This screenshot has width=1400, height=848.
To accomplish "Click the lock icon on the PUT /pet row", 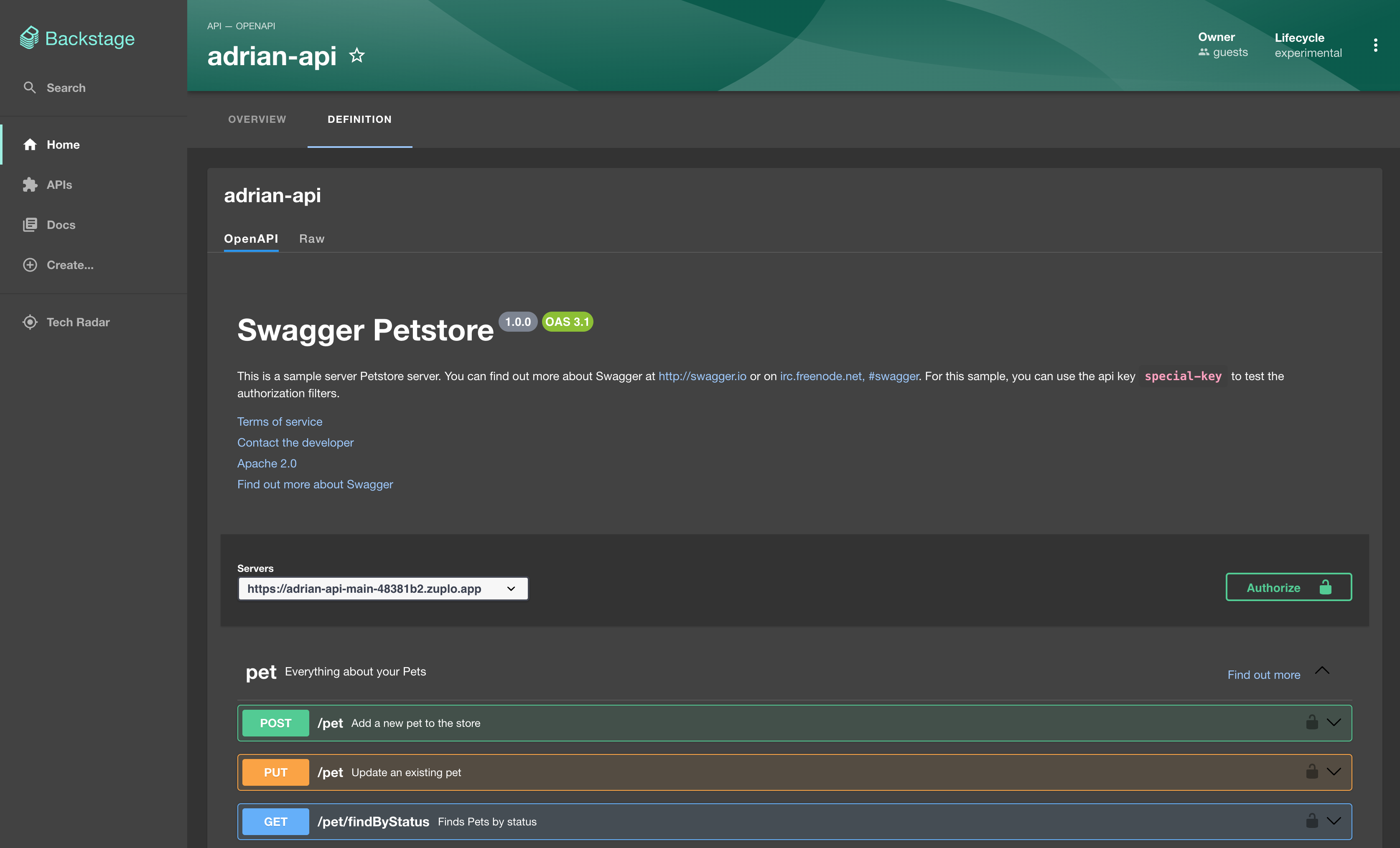I will click(x=1311, y=771).
